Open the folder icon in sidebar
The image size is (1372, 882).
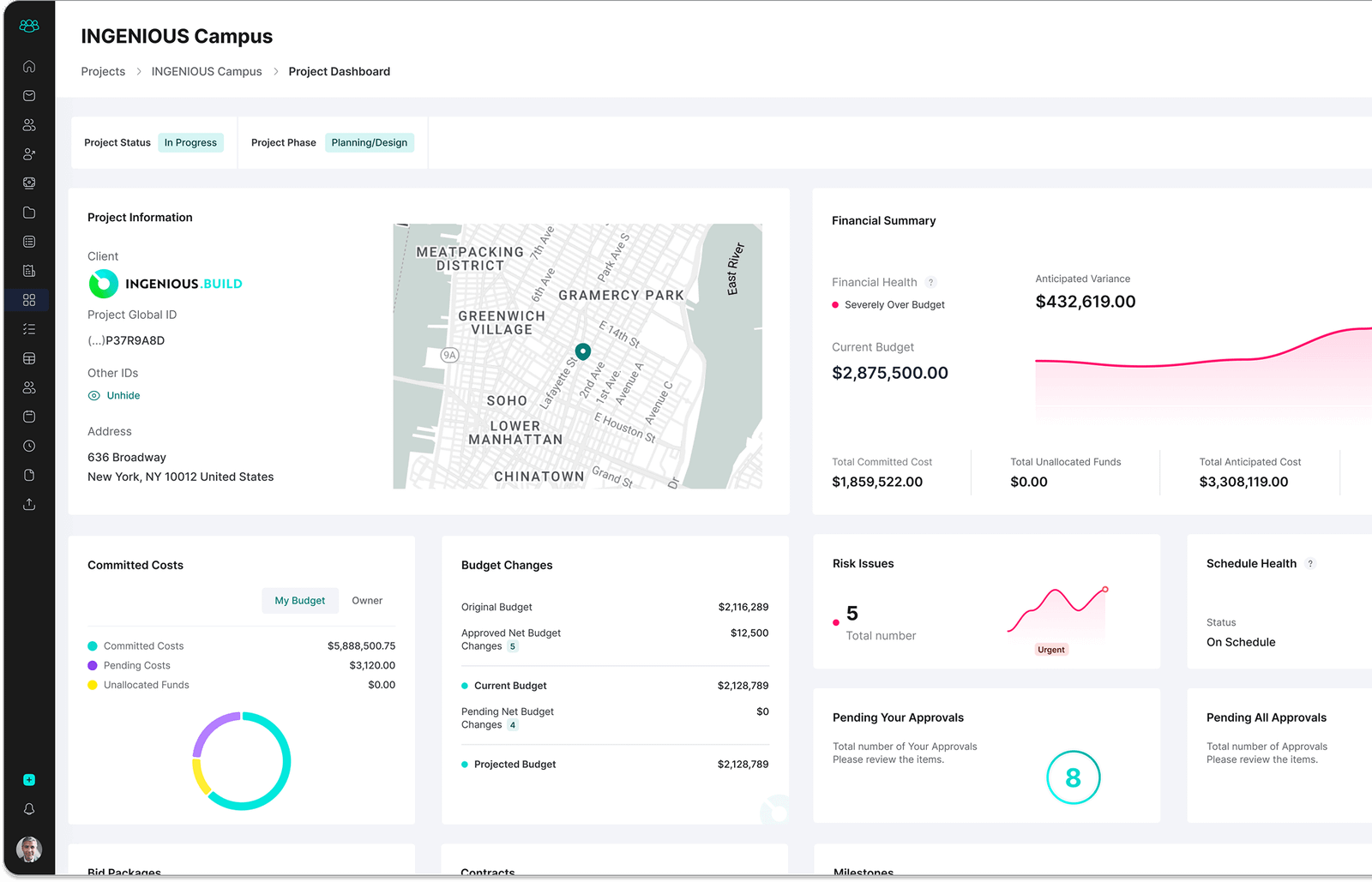[29, 213]
